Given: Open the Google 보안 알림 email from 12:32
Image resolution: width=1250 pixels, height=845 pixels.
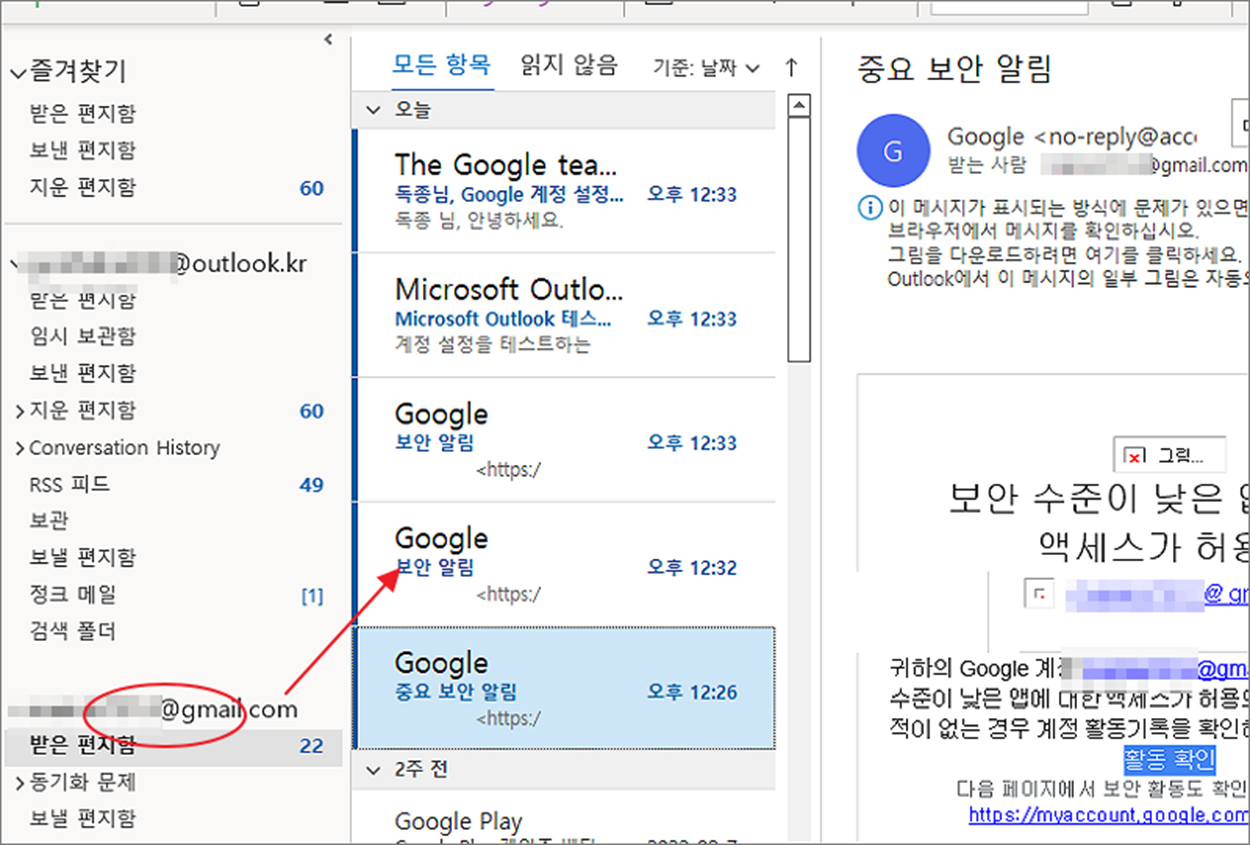Looking at the screenshot, I should pos(565,563).
